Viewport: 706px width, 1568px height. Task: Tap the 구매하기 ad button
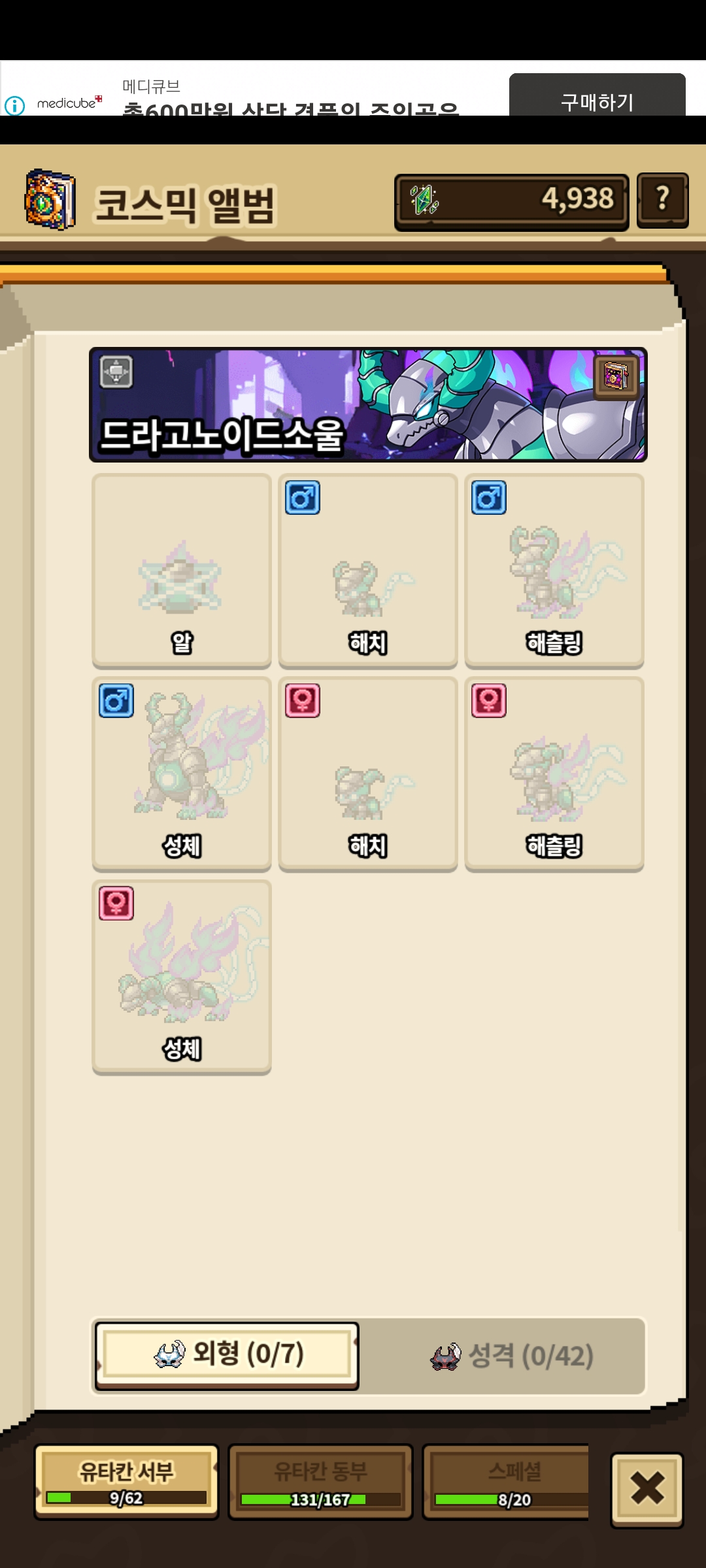pos(597,95)
